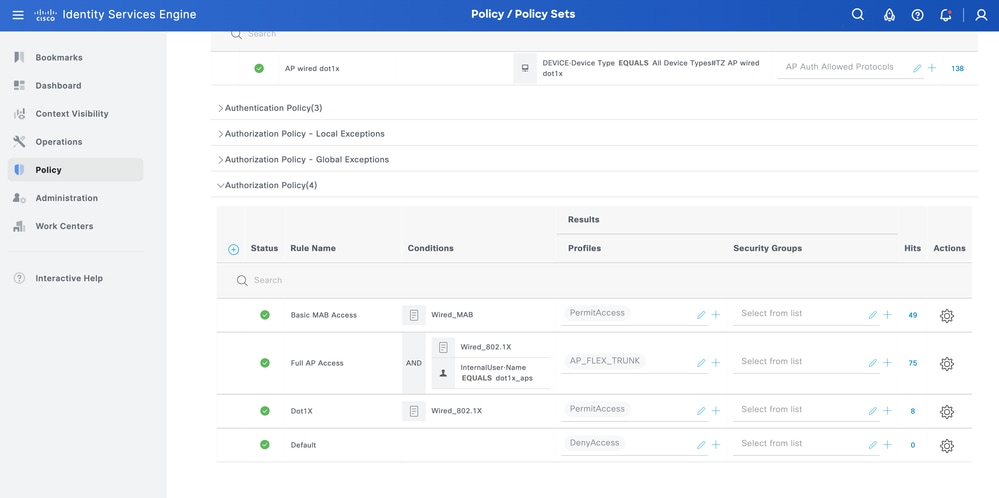Toggle status of Dot1X rule
This screenshot has width=999, height=498.
tap(264, 411)
